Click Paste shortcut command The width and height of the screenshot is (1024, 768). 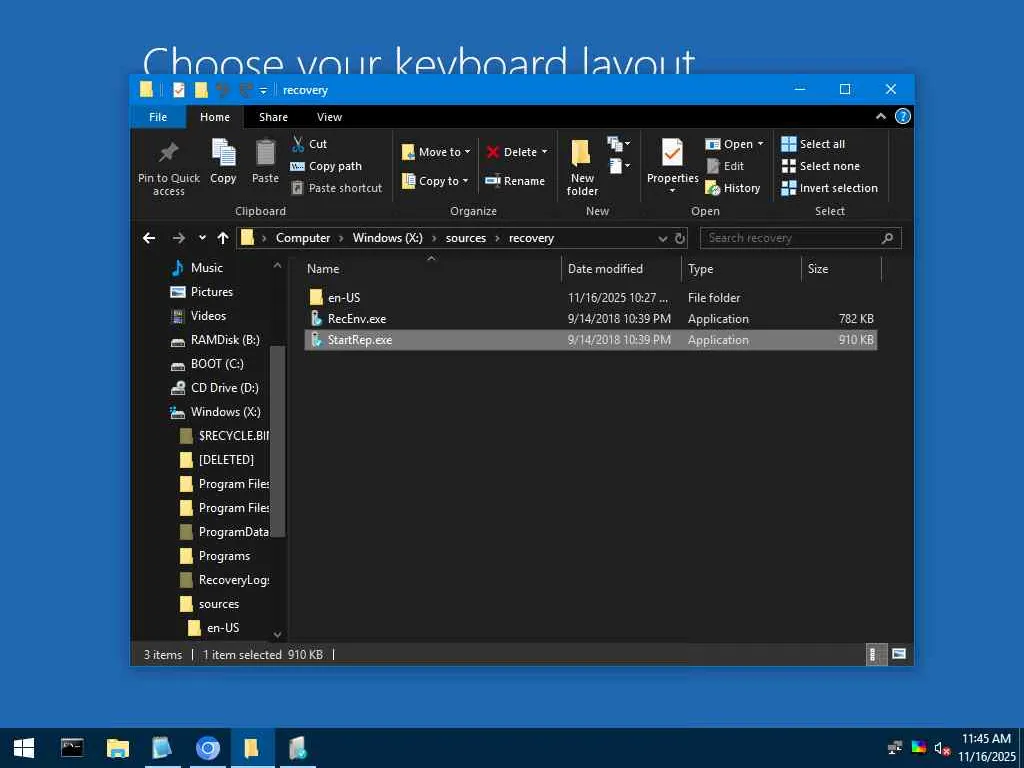(337, 188)
